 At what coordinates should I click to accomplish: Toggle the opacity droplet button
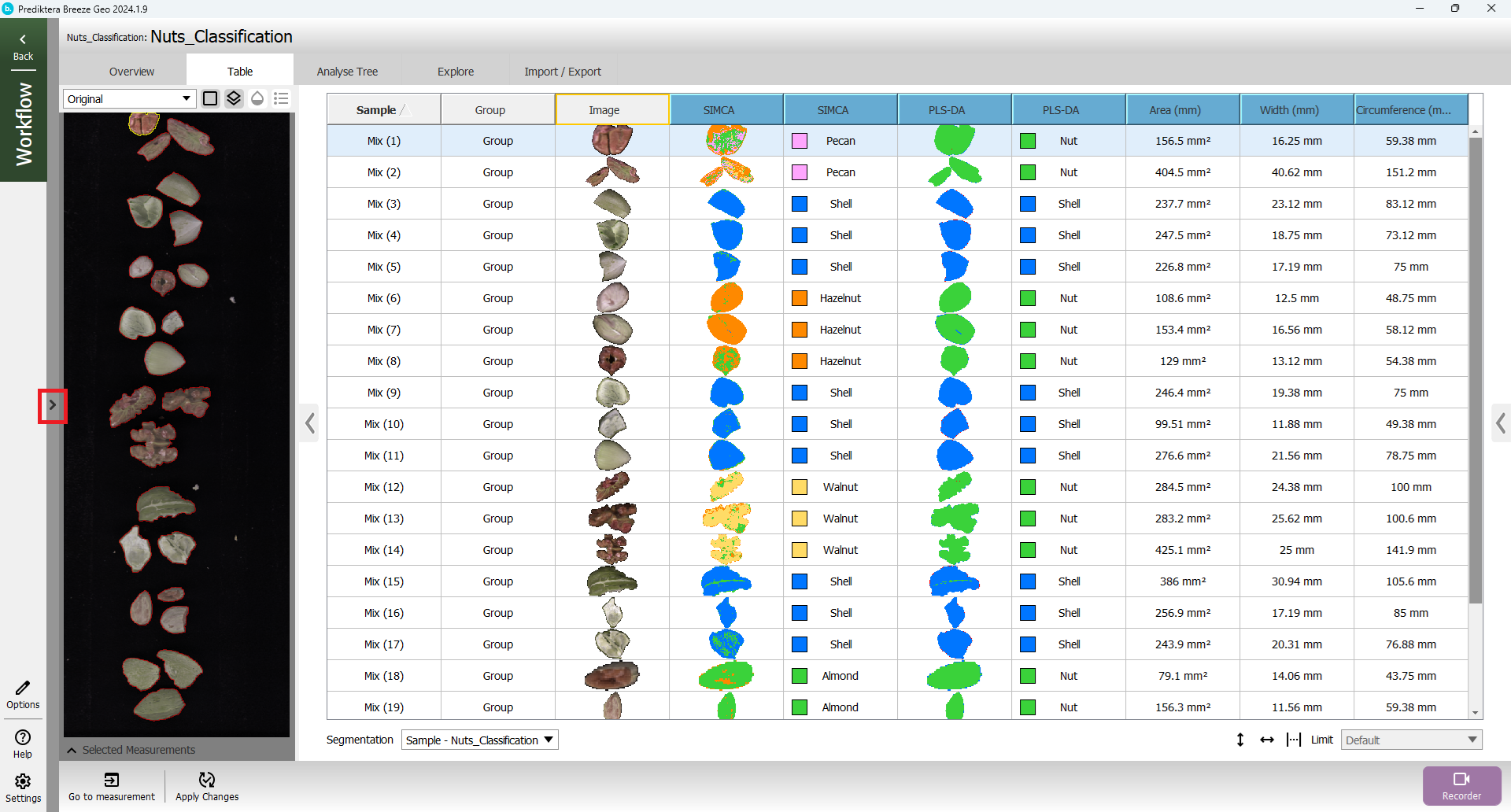(257, 98)
